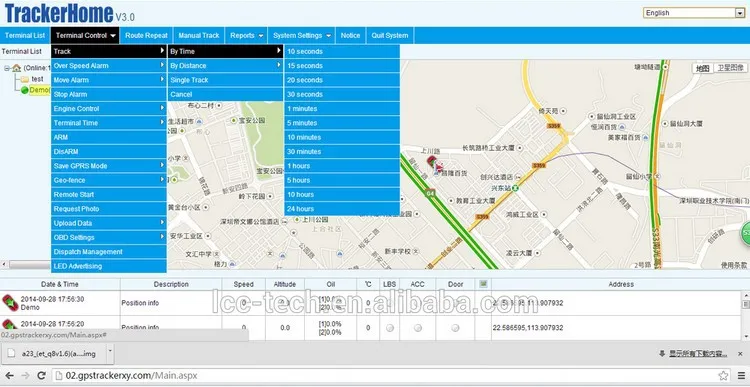The image size is (750, 387).
Task: Select 30 minutes interval
Action: tap(342, 152)
